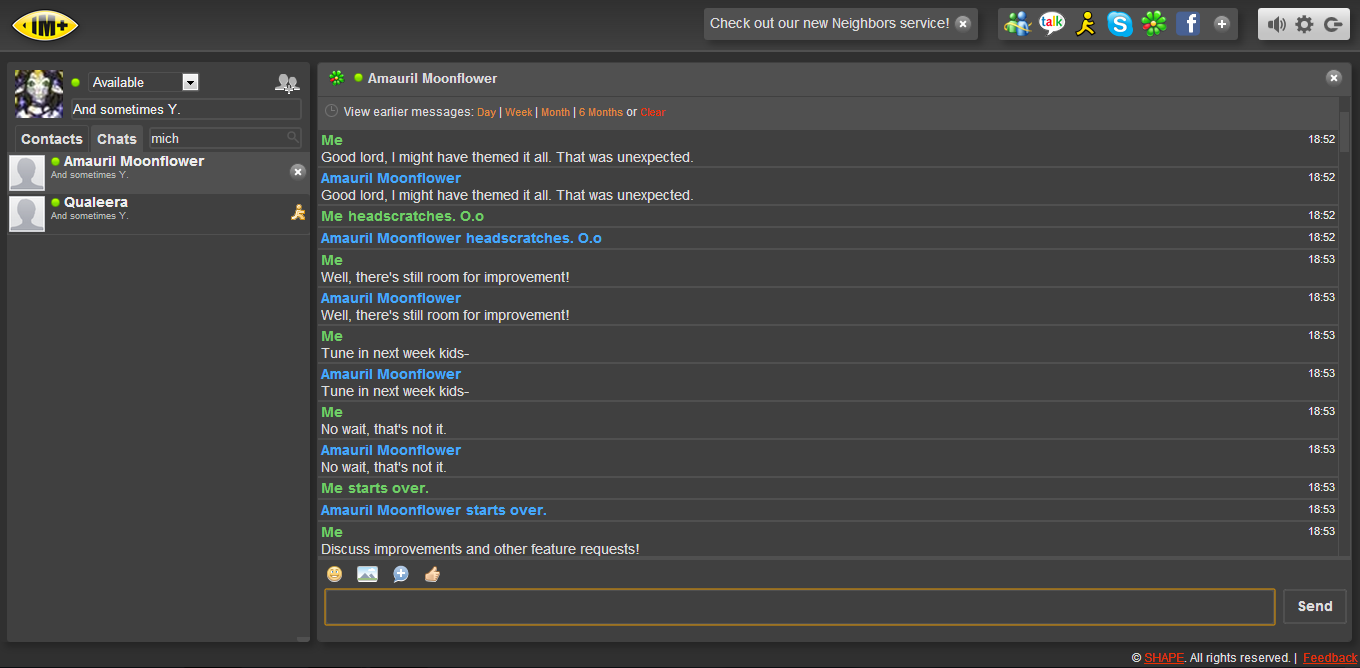Close the Amauril Moonflower chat window
1360x668 pixels.
[x=1334, y=78]
